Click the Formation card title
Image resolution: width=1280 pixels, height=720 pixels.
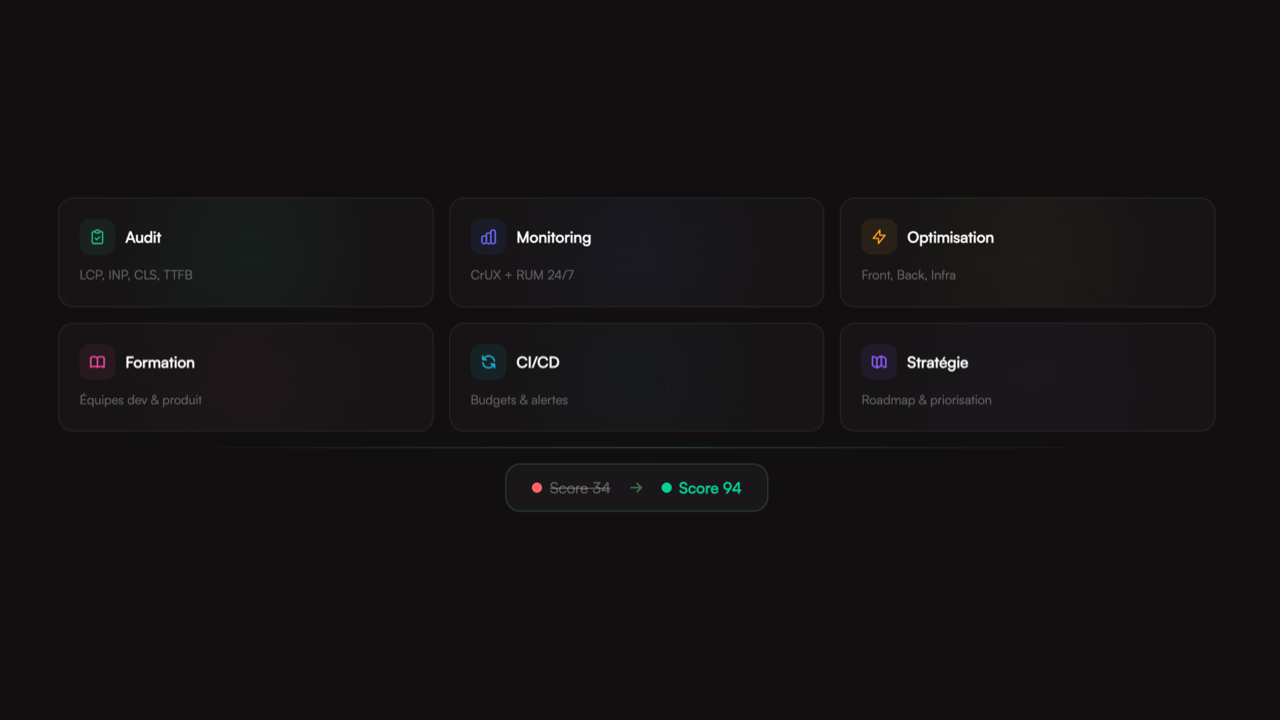pos(160,362)
